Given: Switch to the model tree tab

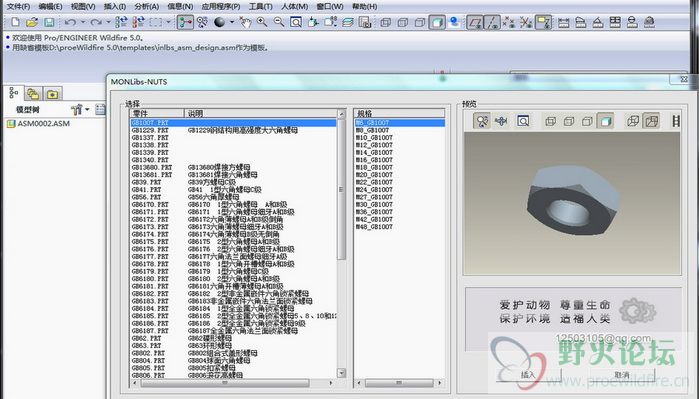Looking at the screenshot, I should point(14,93).
